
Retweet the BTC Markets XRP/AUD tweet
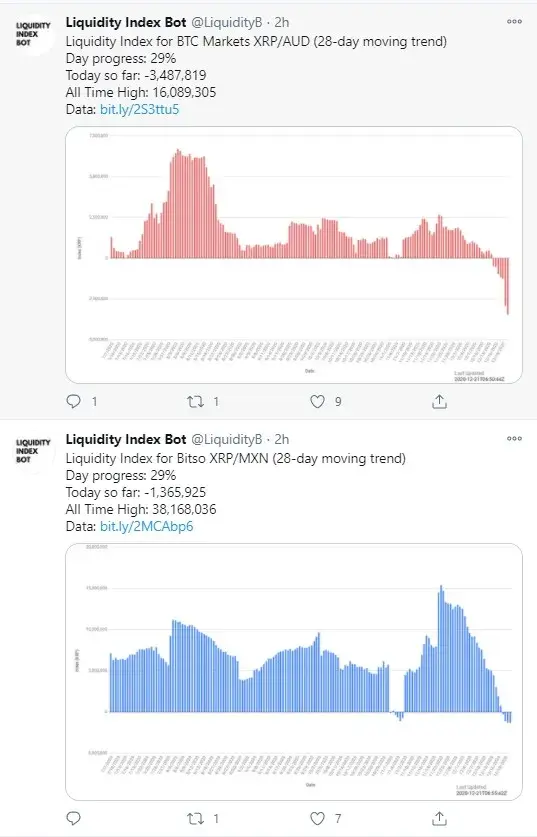pyautogui.click(x=195, y=401)
